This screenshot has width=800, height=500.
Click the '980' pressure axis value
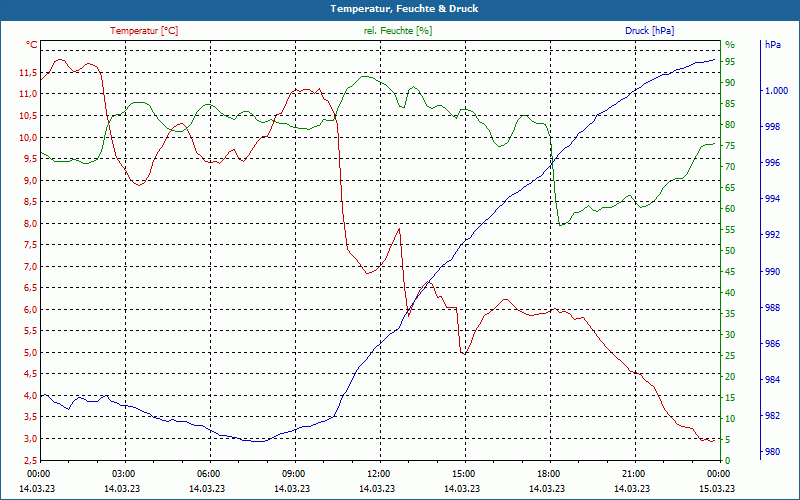pos(772,452)
